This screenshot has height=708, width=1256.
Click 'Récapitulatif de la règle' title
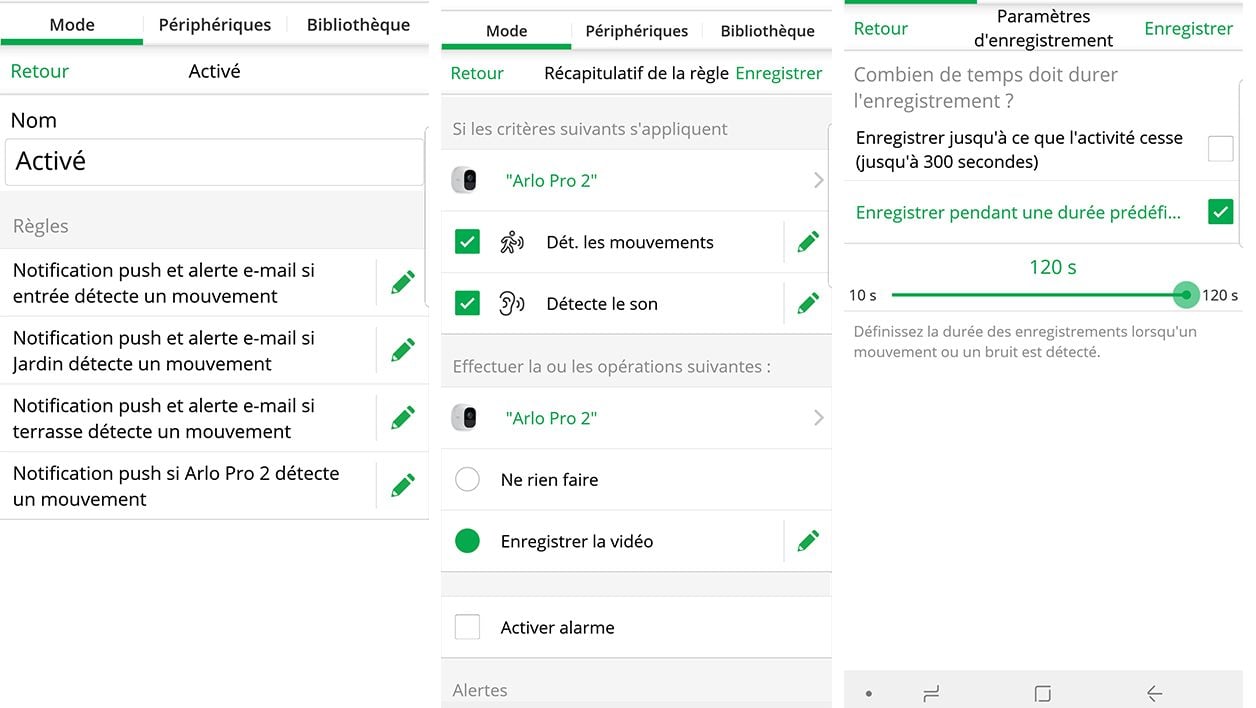click(x=636, y=73)
